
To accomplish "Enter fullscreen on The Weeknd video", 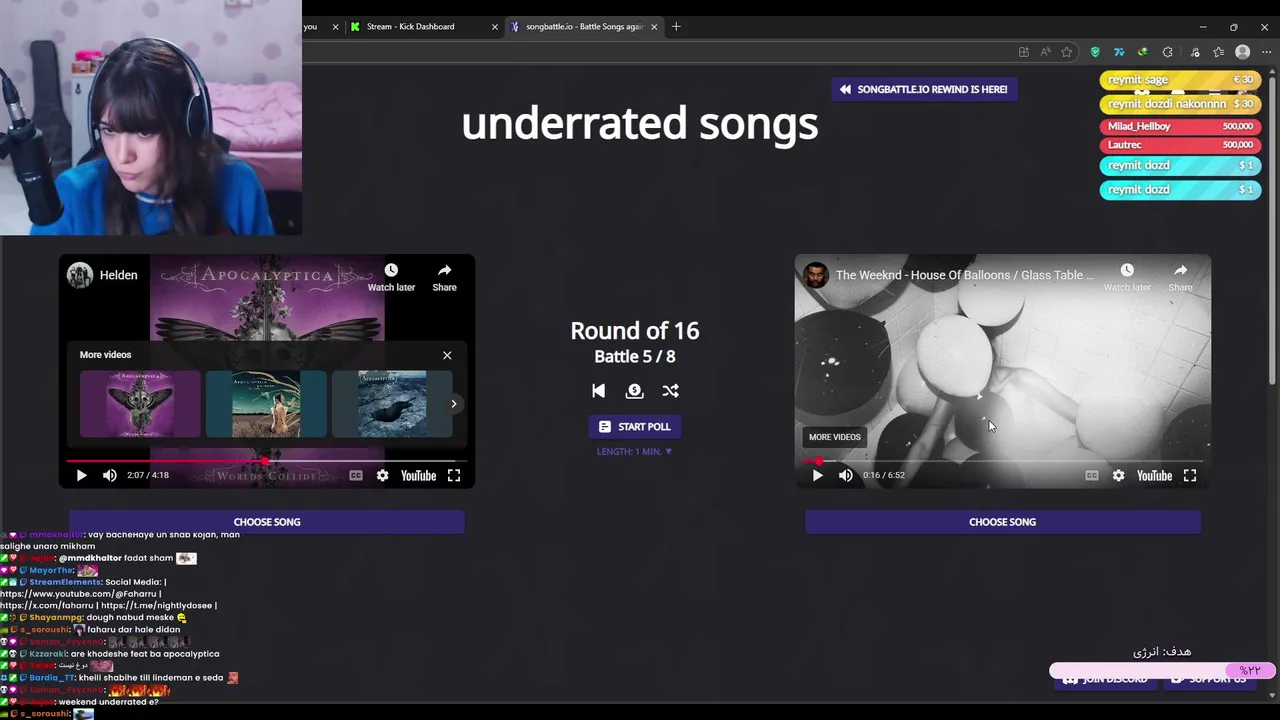I will 1190,476.
